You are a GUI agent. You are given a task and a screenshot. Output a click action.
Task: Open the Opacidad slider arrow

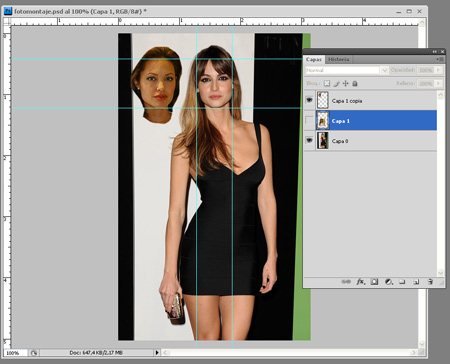439,70
